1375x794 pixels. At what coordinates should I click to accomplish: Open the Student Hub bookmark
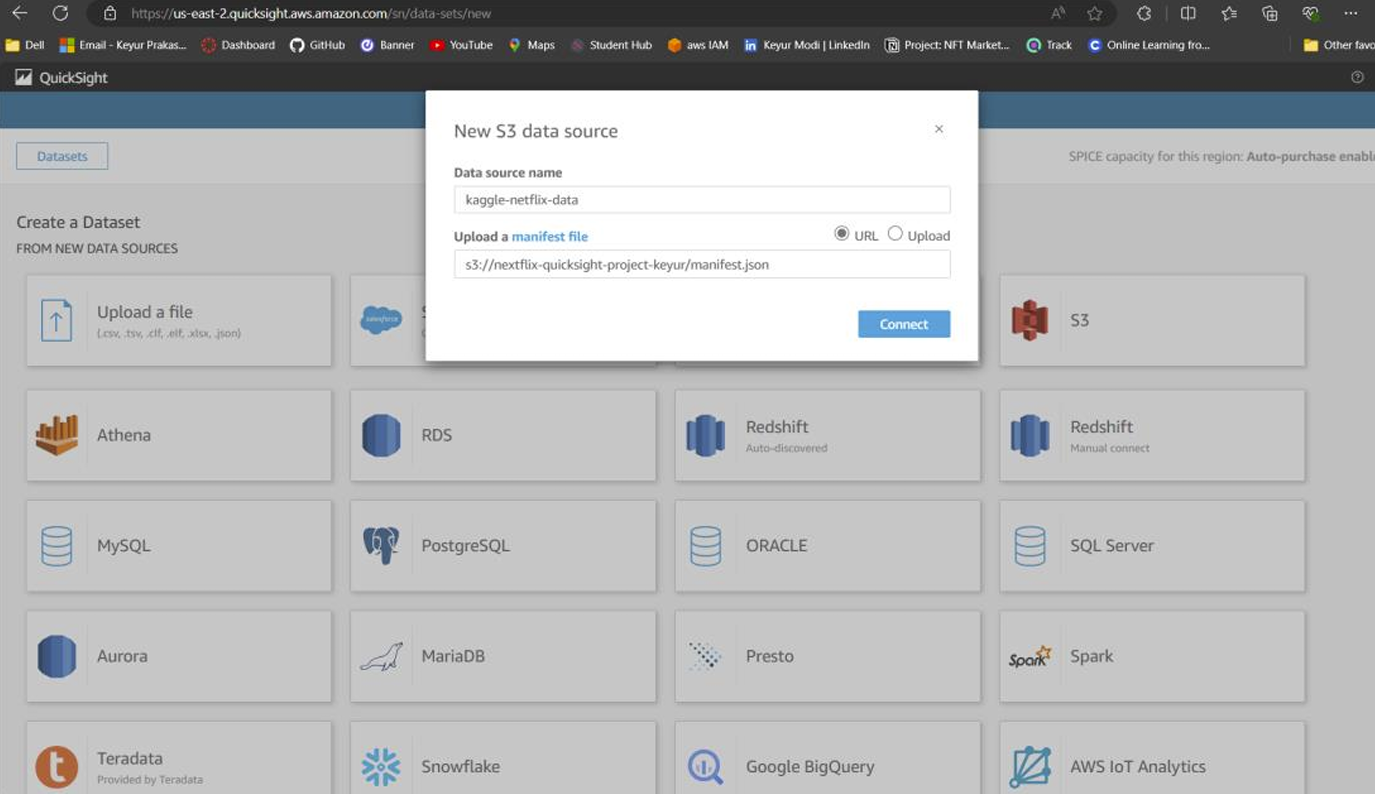click(x=611, y=45)
